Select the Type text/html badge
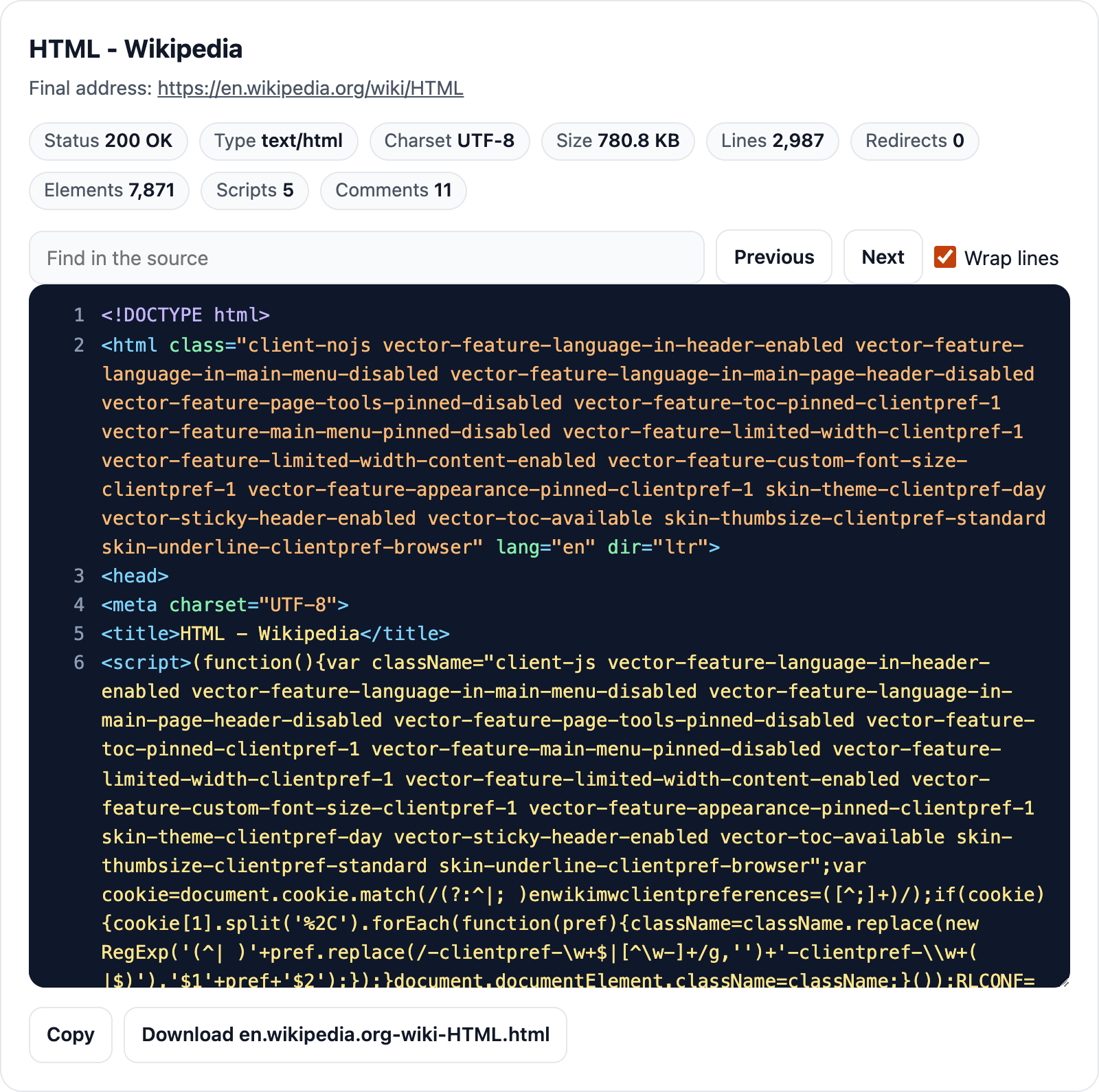Image resolution: width=1099 pixels, height=1092 pixels. 278,141
